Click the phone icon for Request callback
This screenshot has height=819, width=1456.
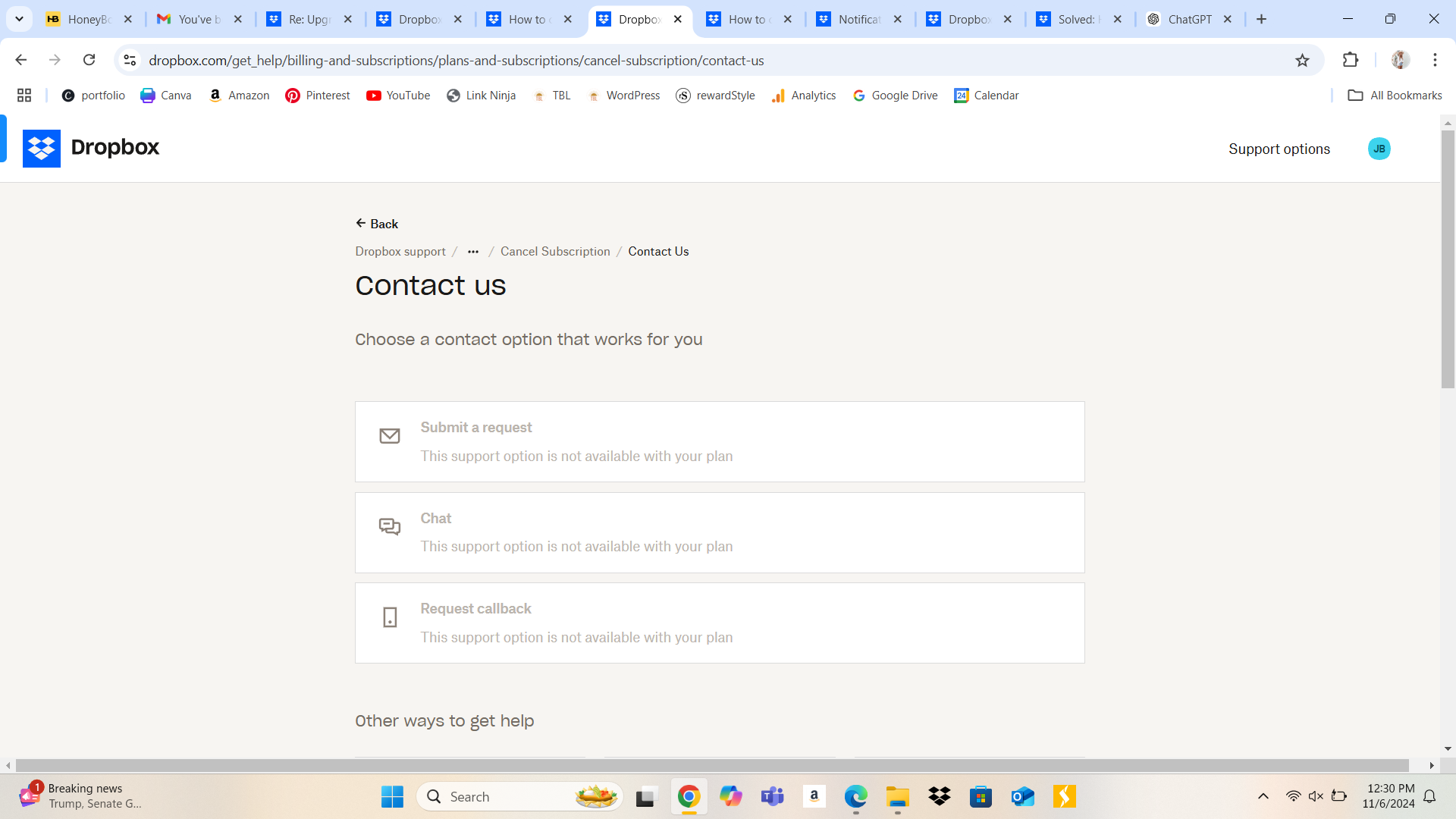coord(390,617)
